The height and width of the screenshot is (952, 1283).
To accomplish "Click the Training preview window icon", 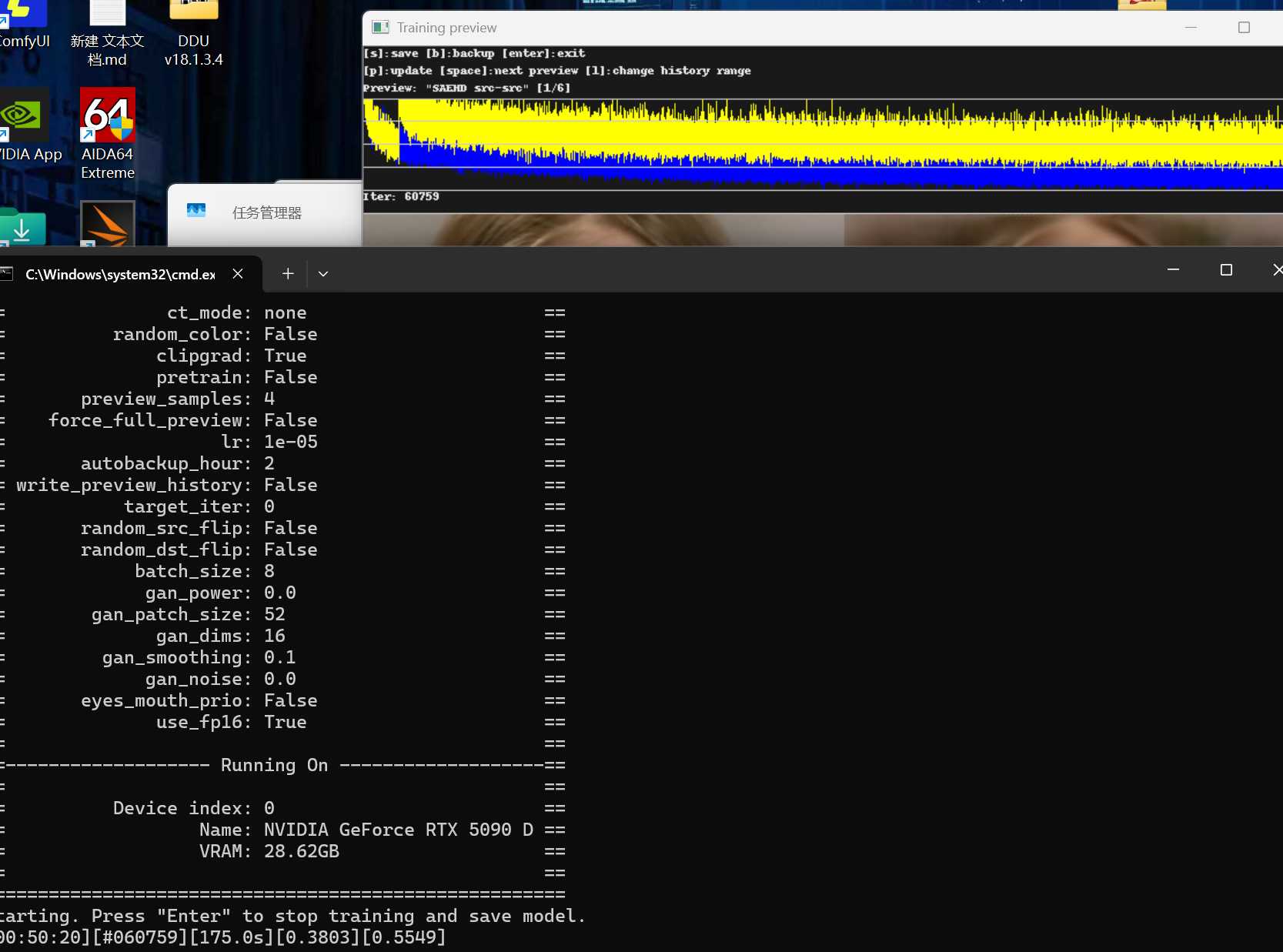I will coord(380,28).
